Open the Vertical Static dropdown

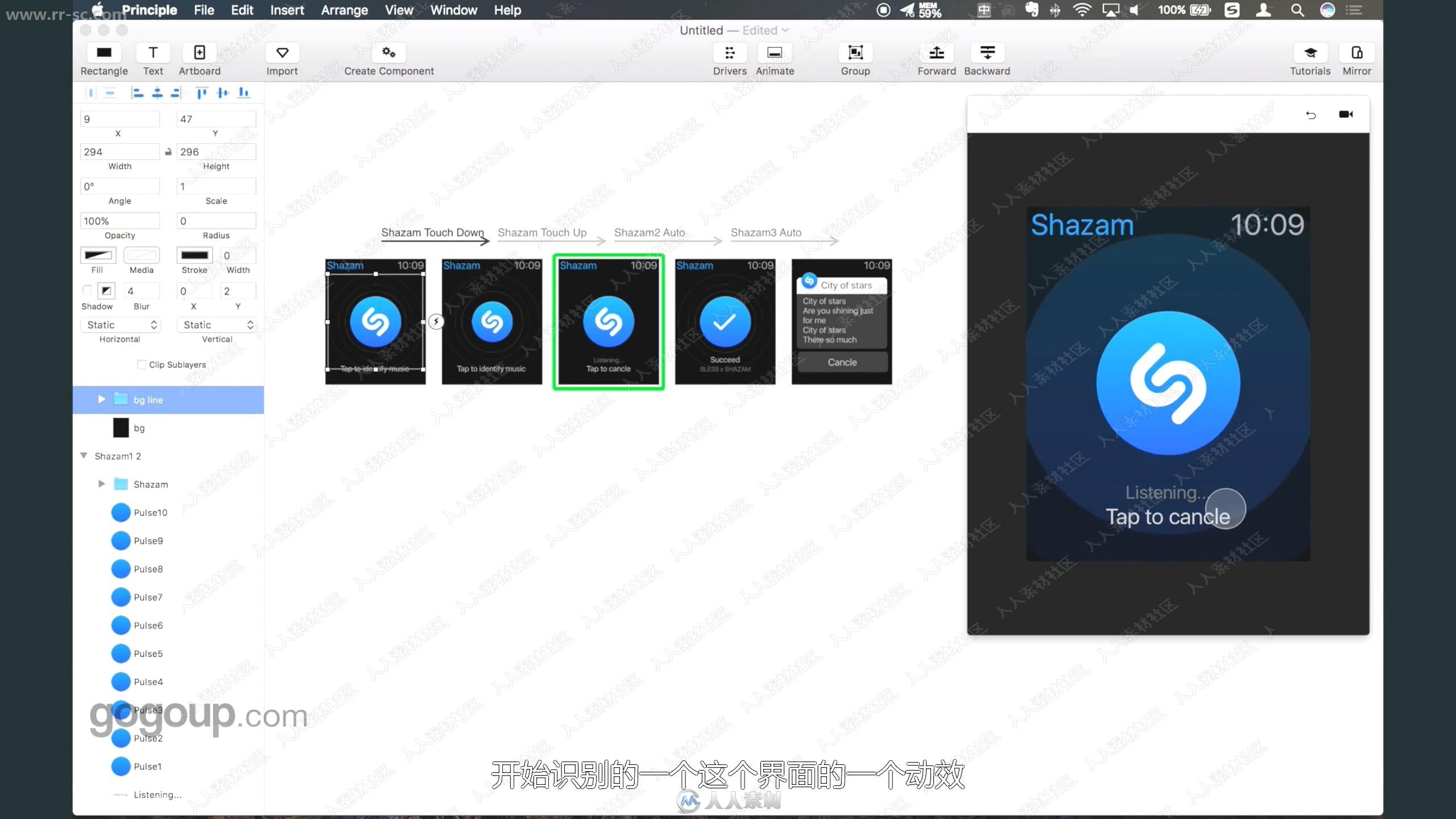click(217, 325)
